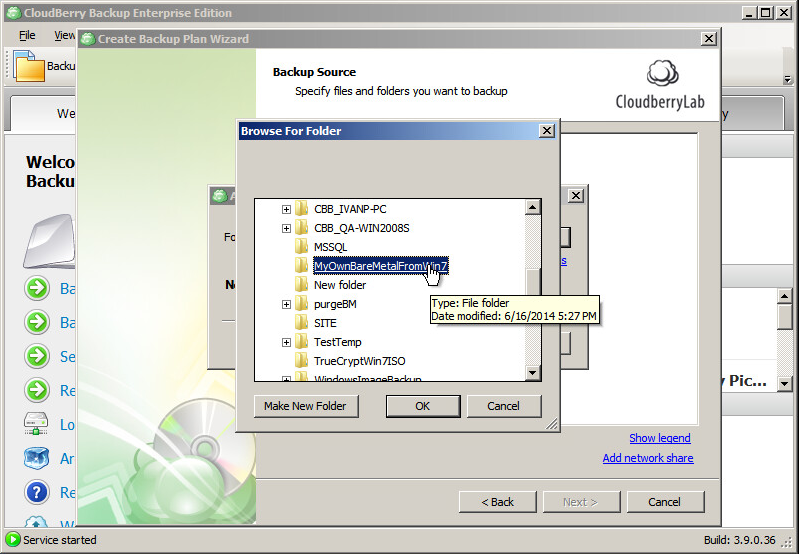Image resolution: width=799 pixels, height=554 pixels.
Task: Click the toolbar overflow arrow
Action: point(787,79)
